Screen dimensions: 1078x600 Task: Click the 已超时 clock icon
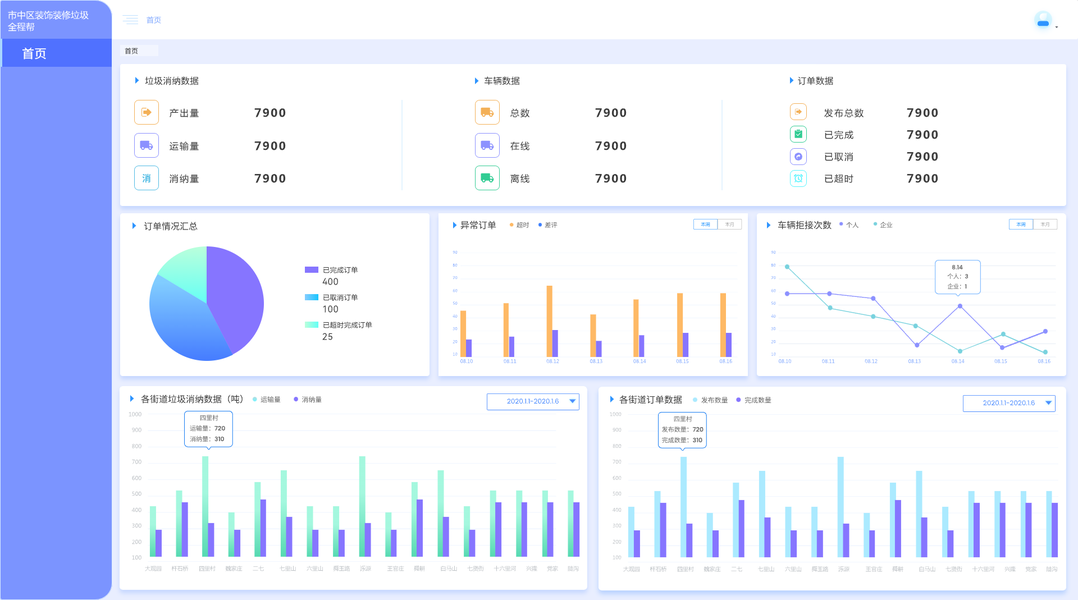tap(798, 179)
